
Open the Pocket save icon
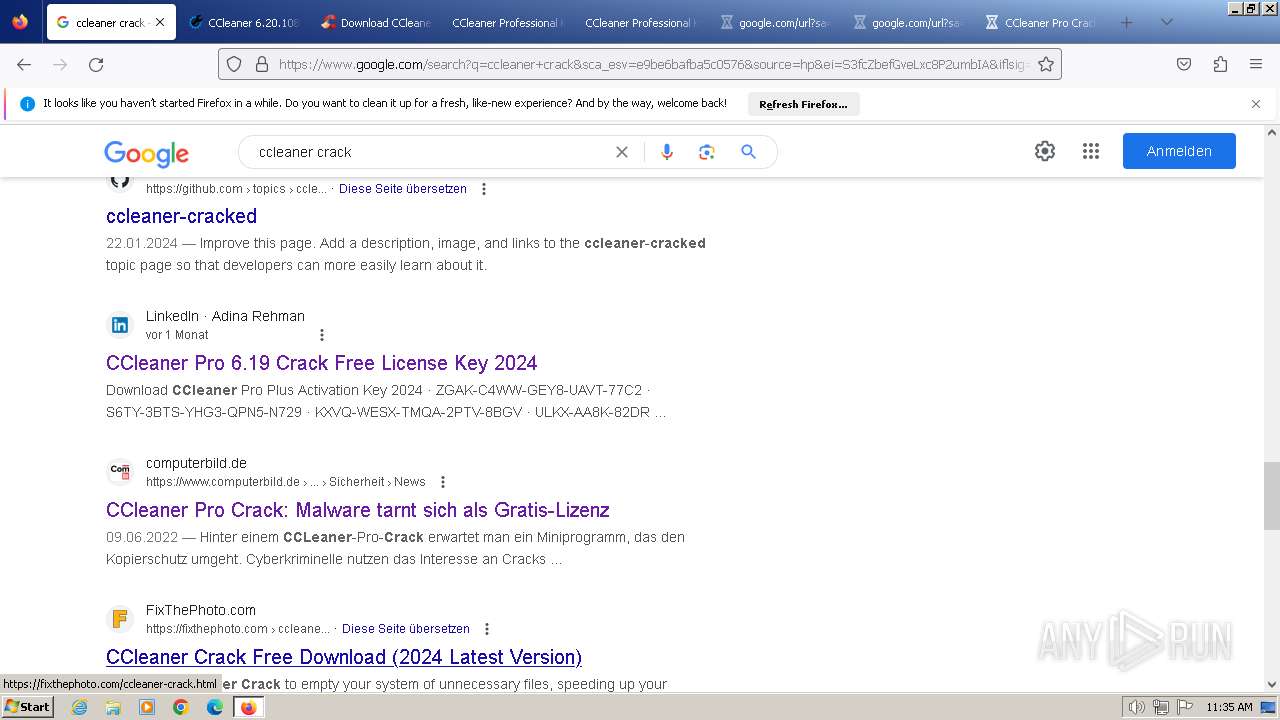click(1184, 64)
